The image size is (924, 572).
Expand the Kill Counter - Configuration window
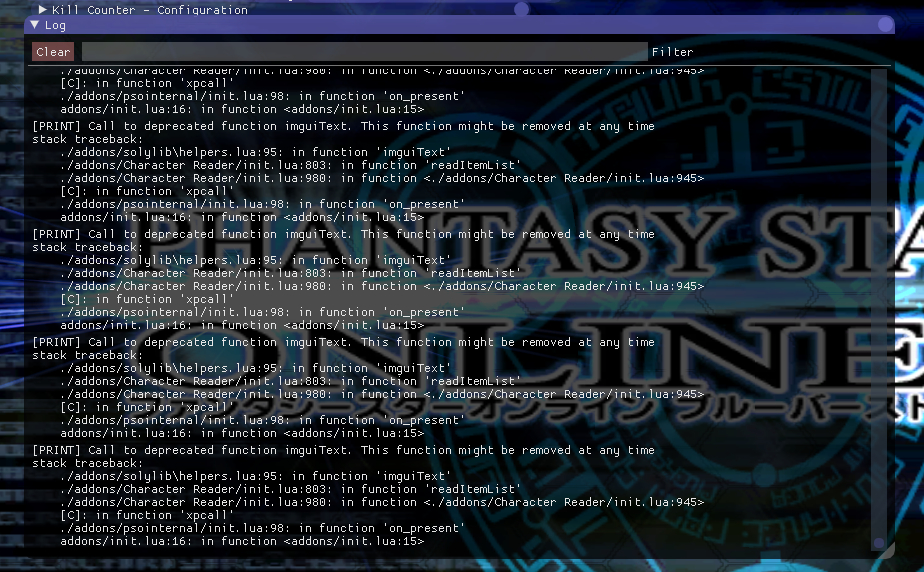click(x=43, y=9)
